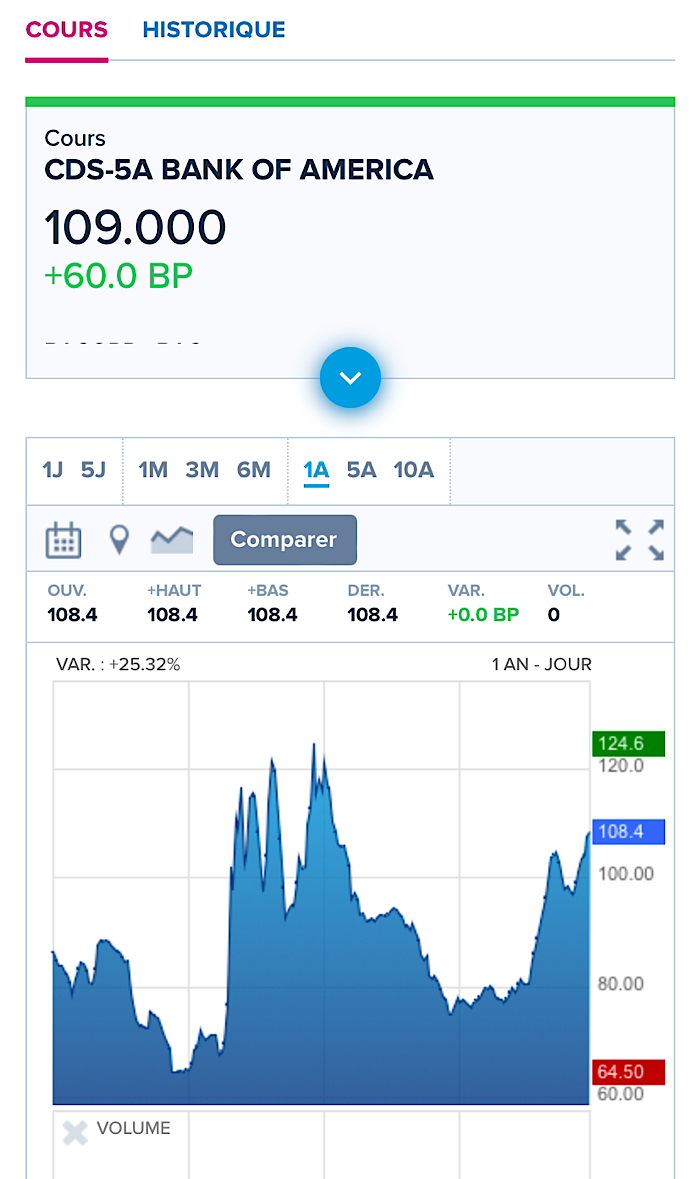Select the 1J time range
Viewport: 700px width, 1179px height.
pyautogui.click(x=53, y=470)
